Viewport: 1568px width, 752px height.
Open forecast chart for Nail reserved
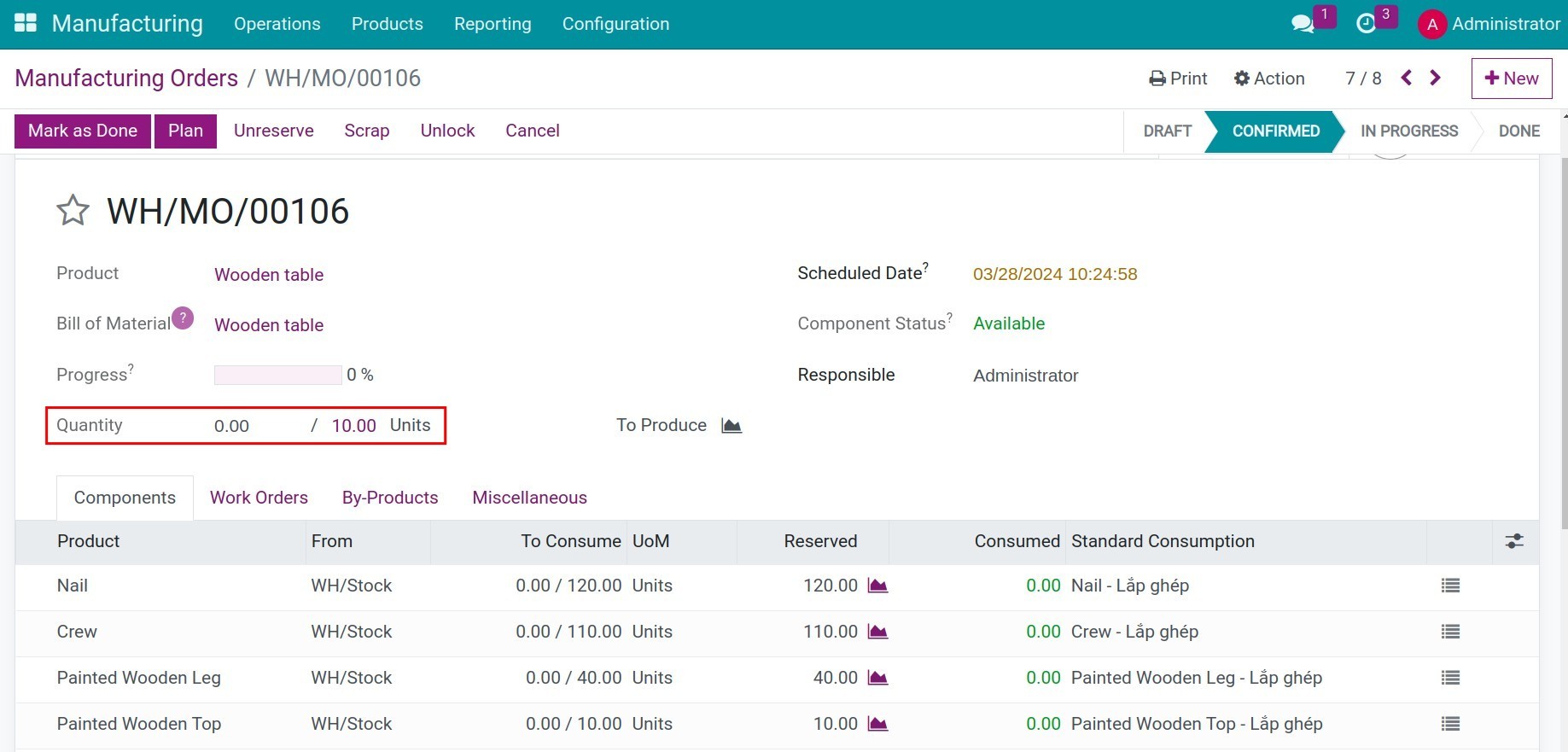pyautogui.click(x=877, y=586)
